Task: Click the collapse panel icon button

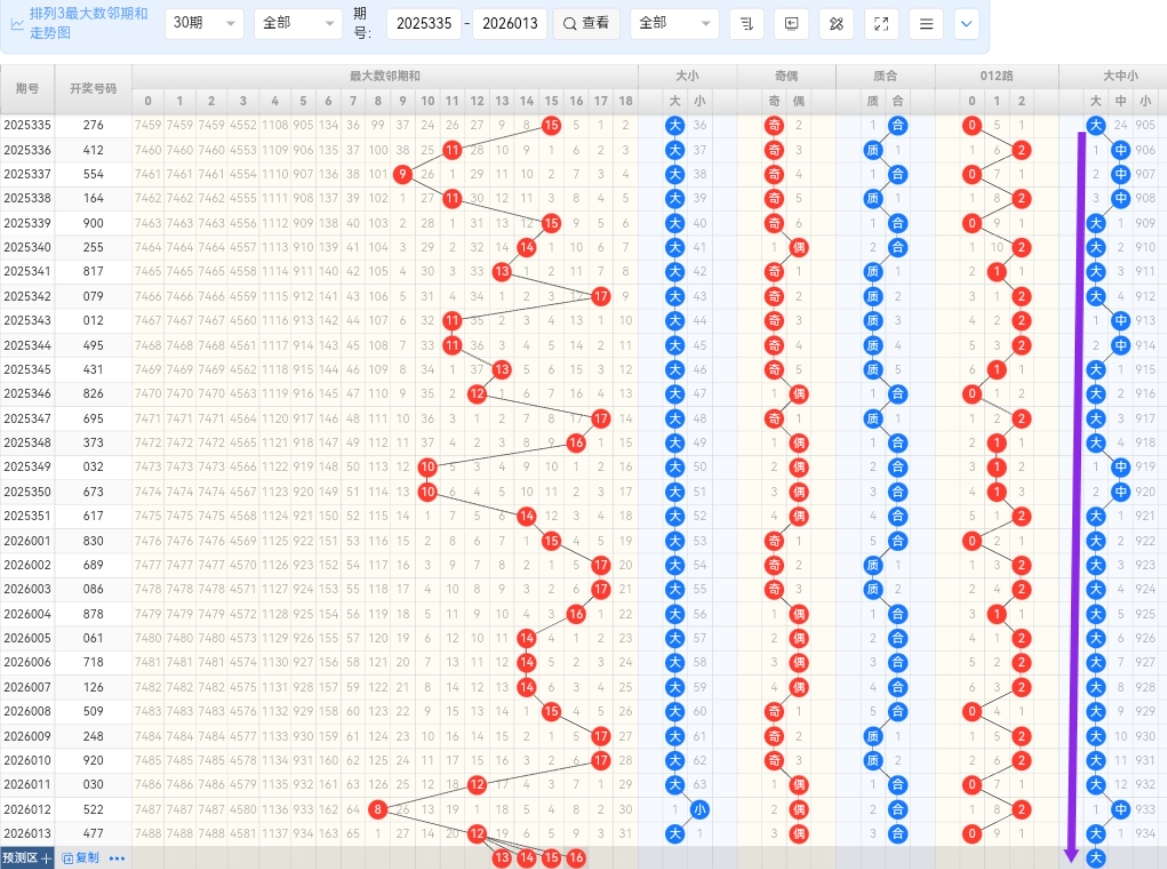Action: 791,23
